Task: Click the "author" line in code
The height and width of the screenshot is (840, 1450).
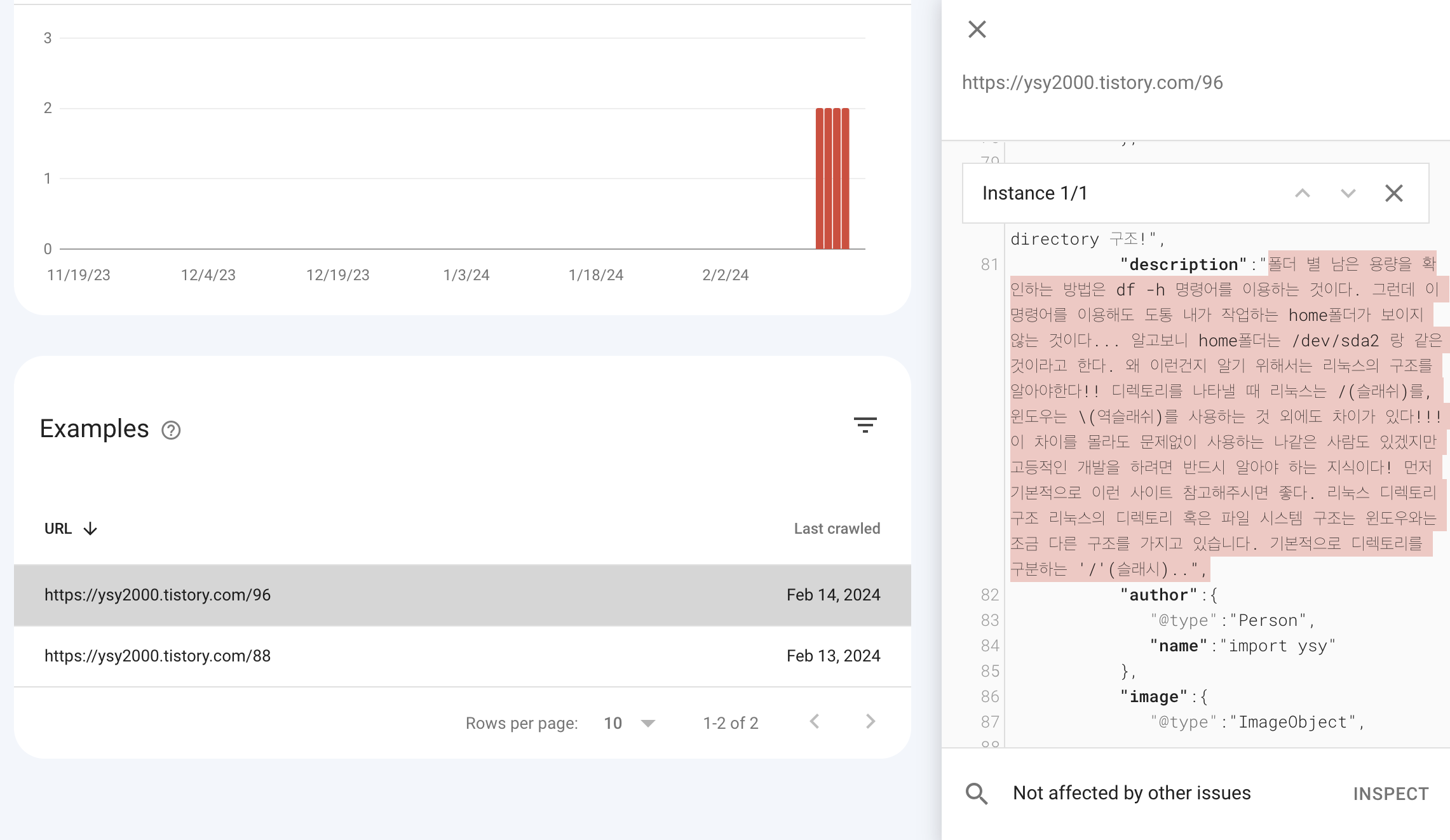Action: [x=1158, y=595]
